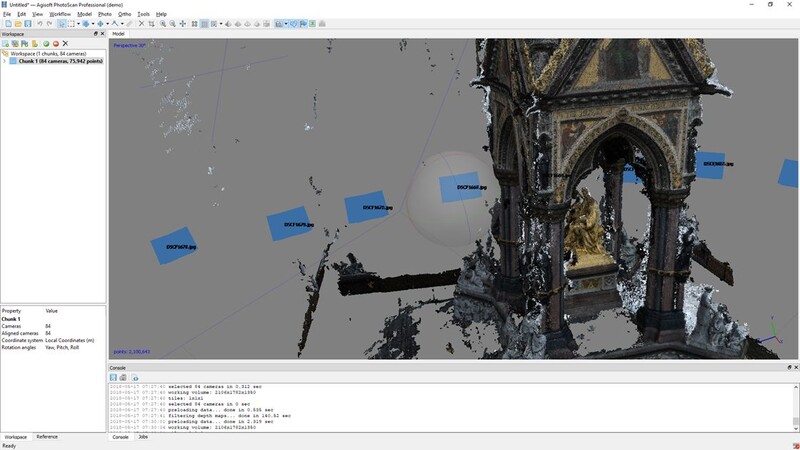Select the Model view tab
This screenshot has height=450, width=800.
[x=118, y=34]
